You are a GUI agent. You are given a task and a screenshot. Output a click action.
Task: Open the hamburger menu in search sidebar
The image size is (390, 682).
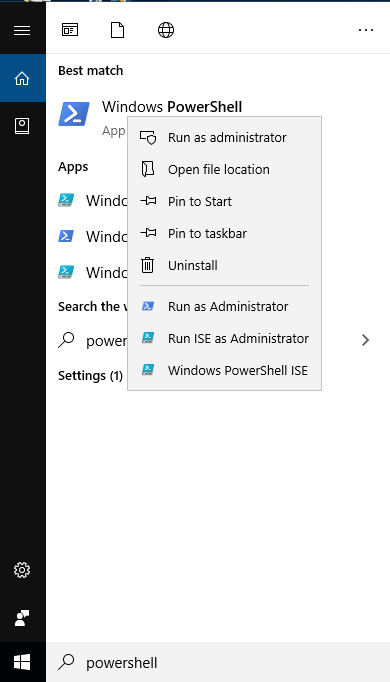22,30
